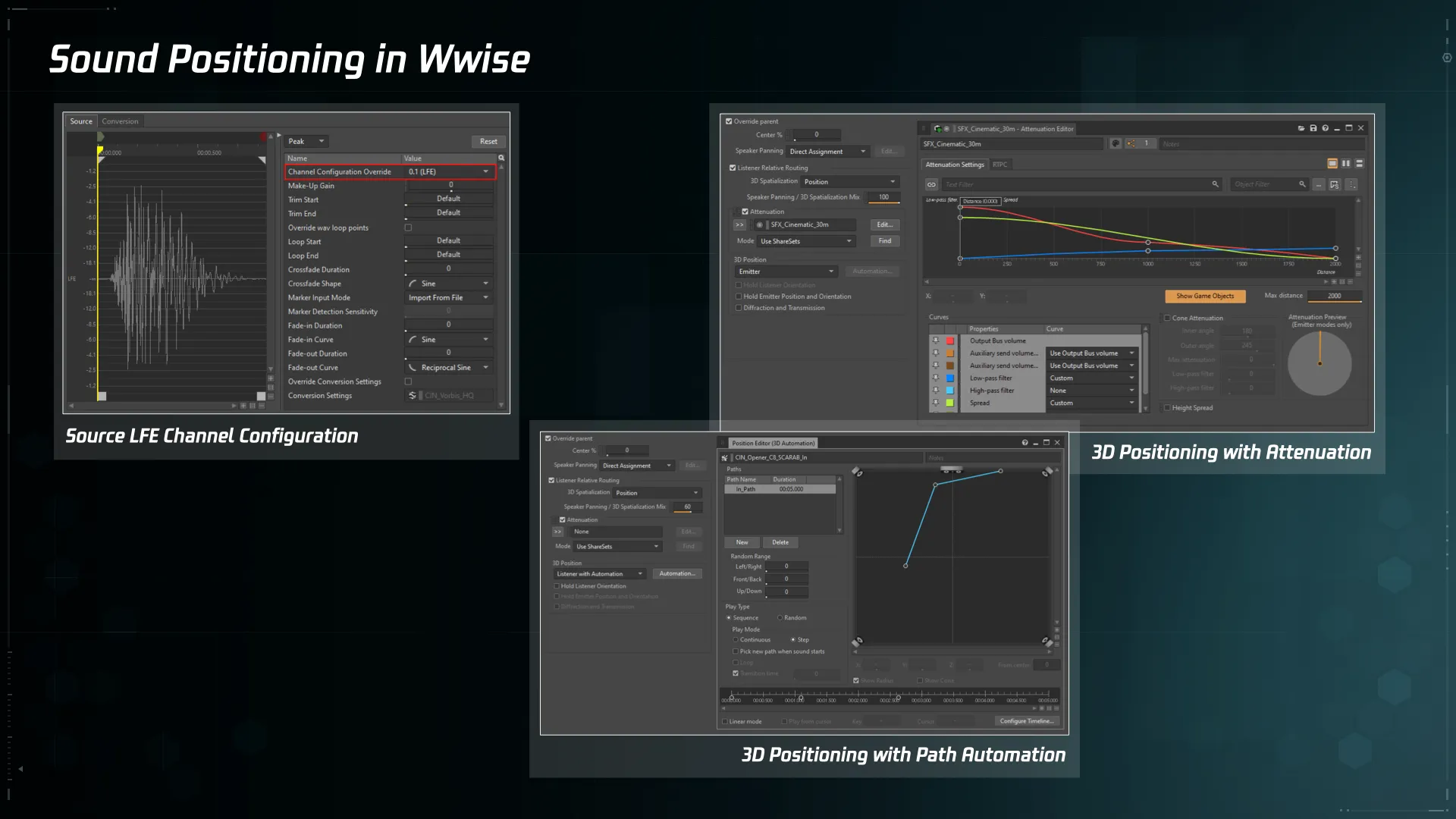Enable Cone Attenuation checkbox
The height and width of the screenshot is (819, 1456).
(1167, 318)
